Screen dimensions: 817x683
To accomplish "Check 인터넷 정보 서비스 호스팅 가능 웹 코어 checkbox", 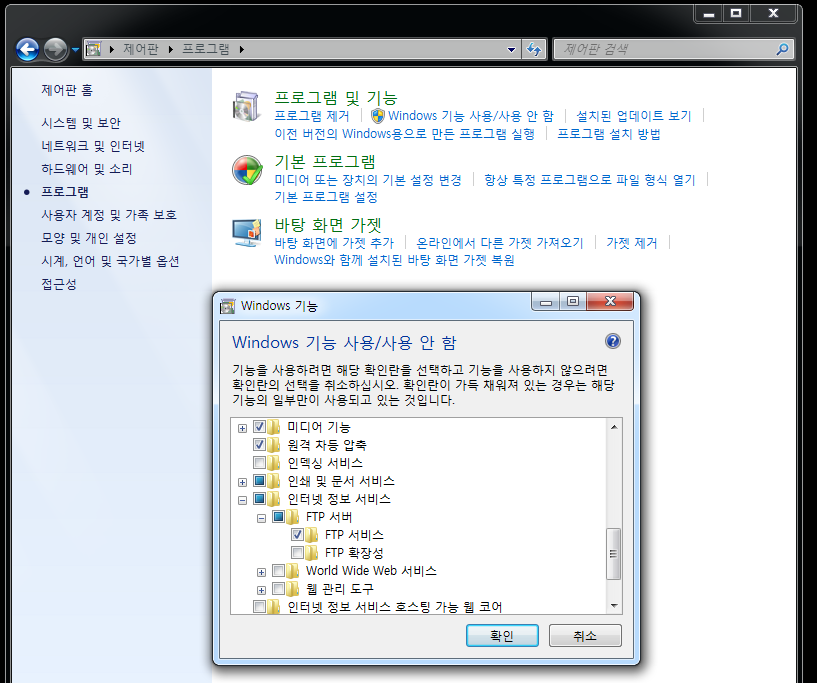I will (259, 606).
